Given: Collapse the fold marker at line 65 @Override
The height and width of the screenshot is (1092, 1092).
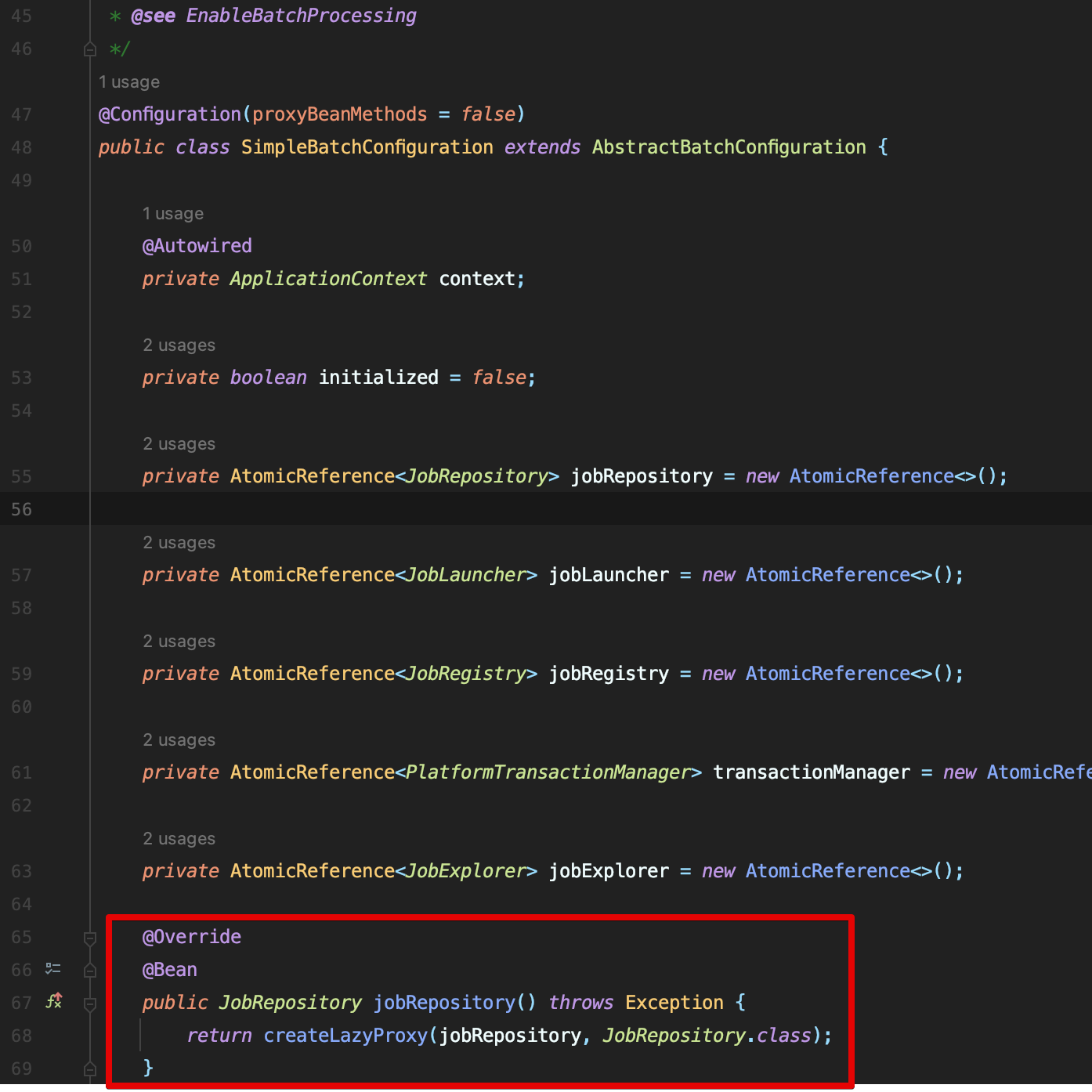Looking at the screenshot, I should pyautogui.click(x=90, y=938).
